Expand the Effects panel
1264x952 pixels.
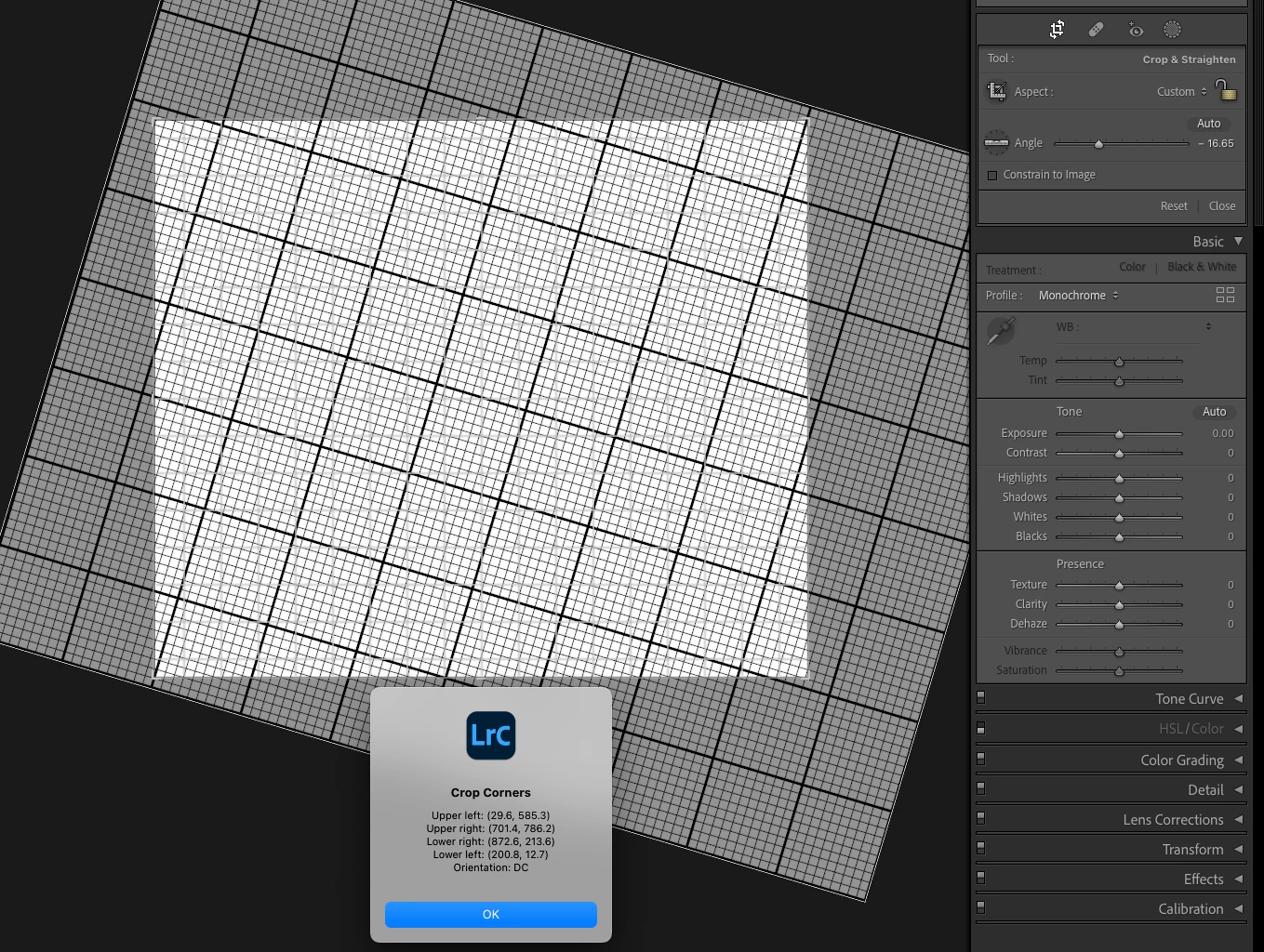pos(1238,879)
